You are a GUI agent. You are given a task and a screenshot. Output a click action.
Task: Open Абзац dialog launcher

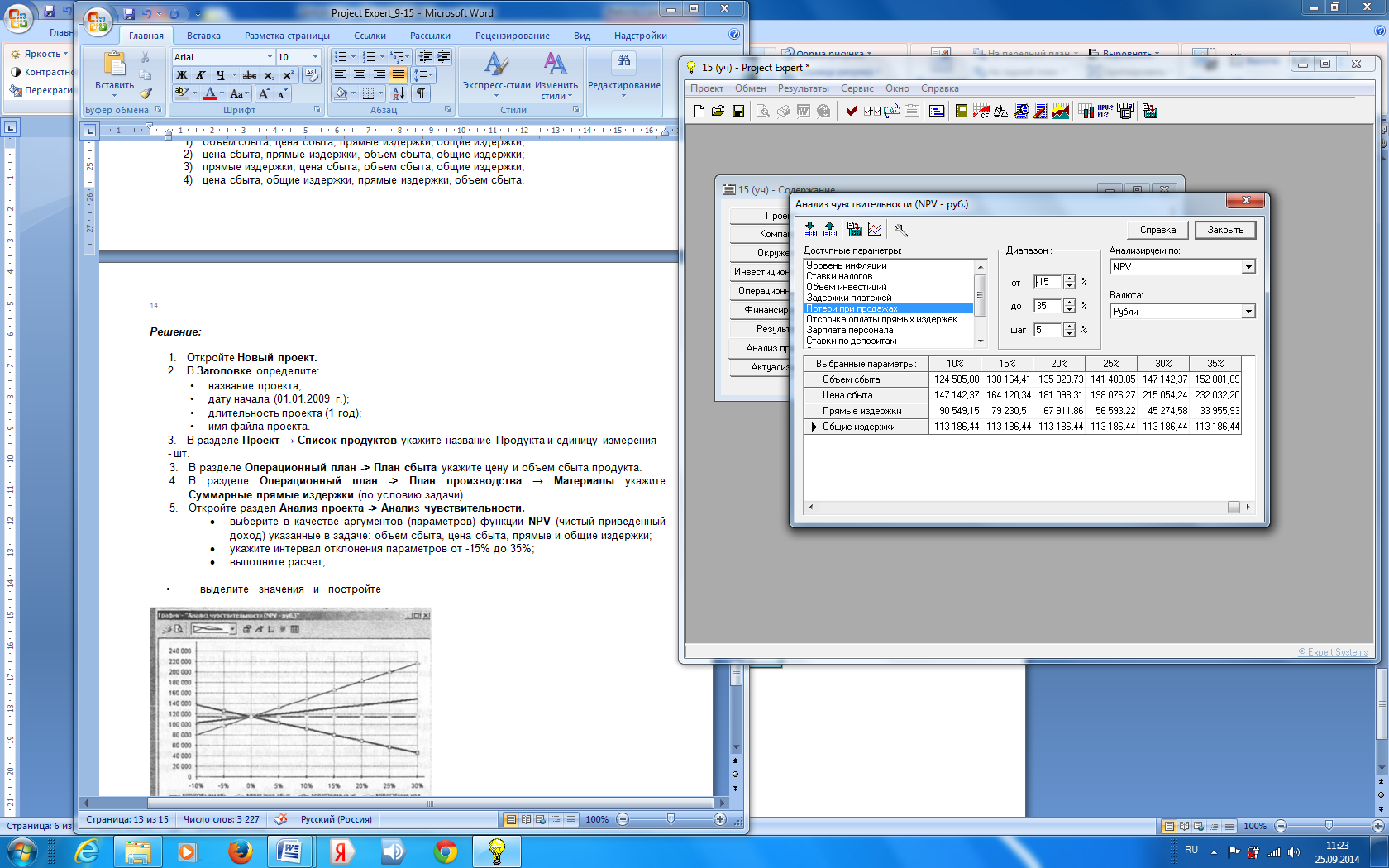(447, 109)
